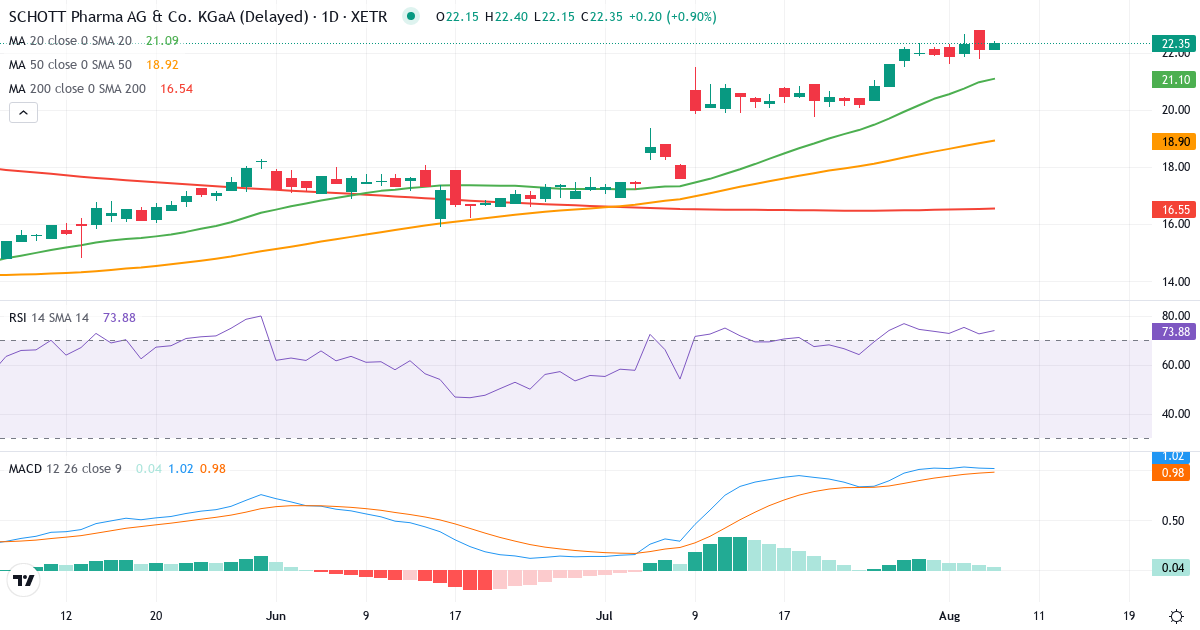Viewport: 1200px width, 630px height.
Task: Select the RSI 14 indicator legend
Action: [x=49, y=317]
